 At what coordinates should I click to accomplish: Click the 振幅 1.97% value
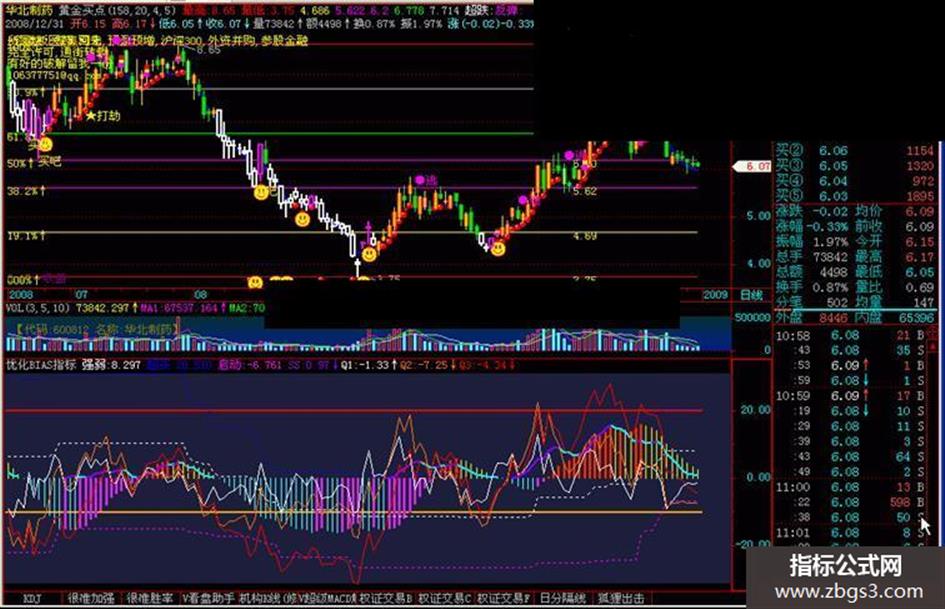[830, 242]
